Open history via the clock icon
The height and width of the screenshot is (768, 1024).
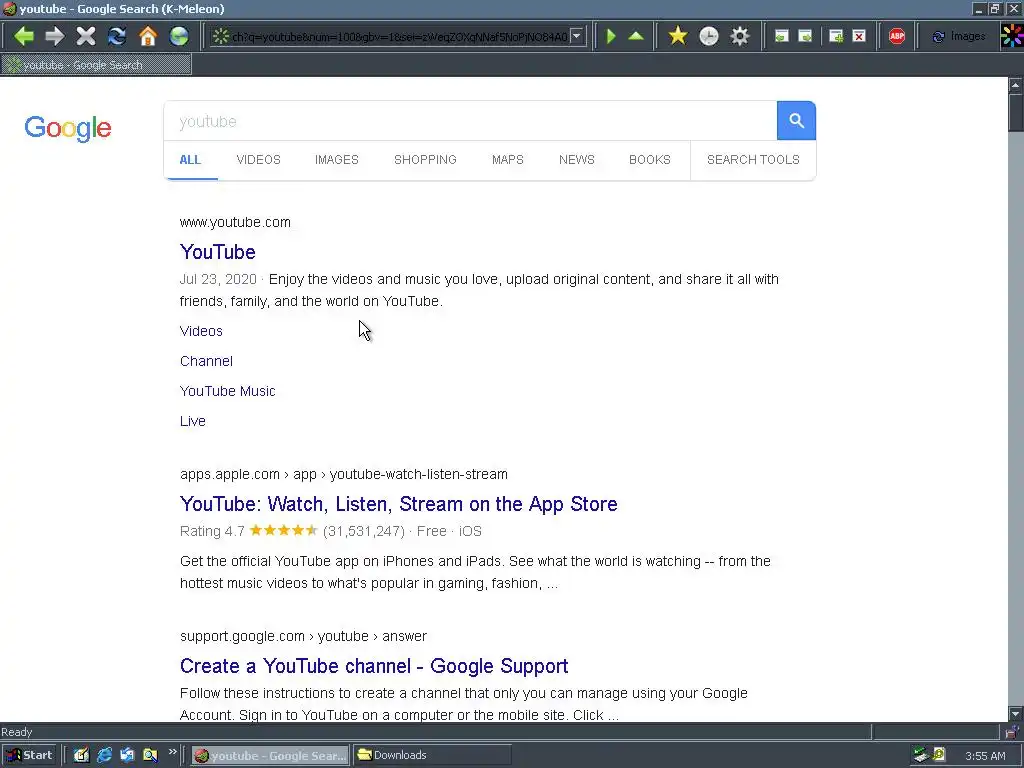pos(709,36)
